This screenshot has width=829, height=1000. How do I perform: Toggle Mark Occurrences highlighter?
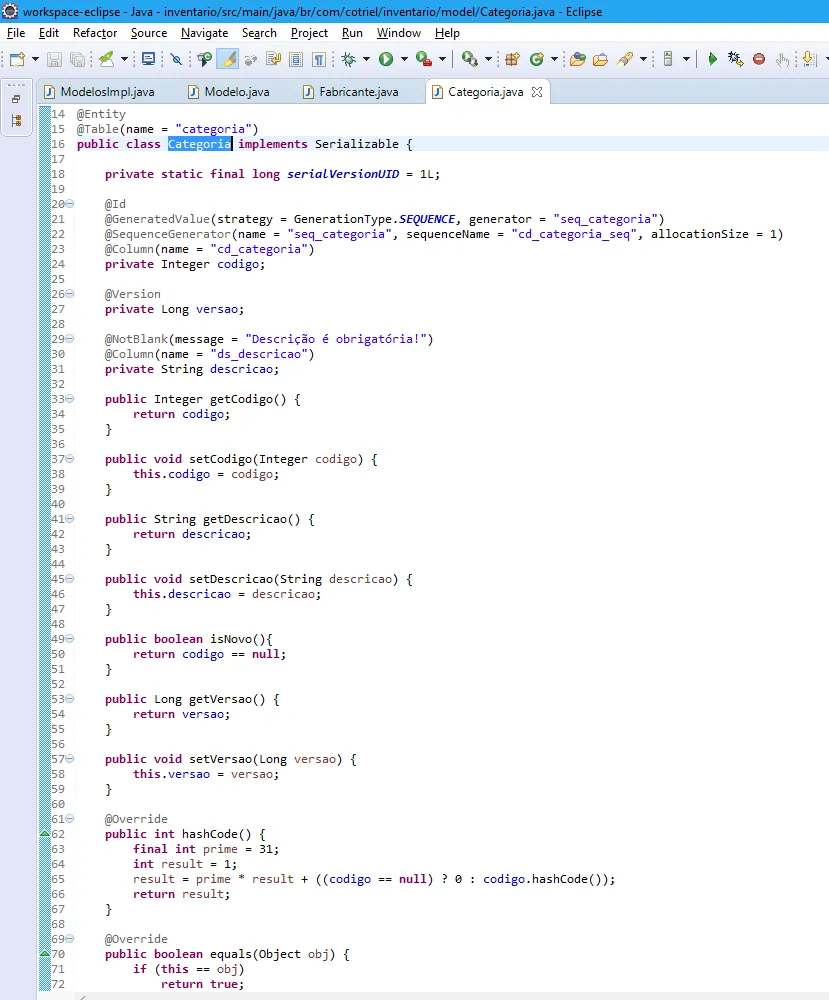(x=228, y=59)
